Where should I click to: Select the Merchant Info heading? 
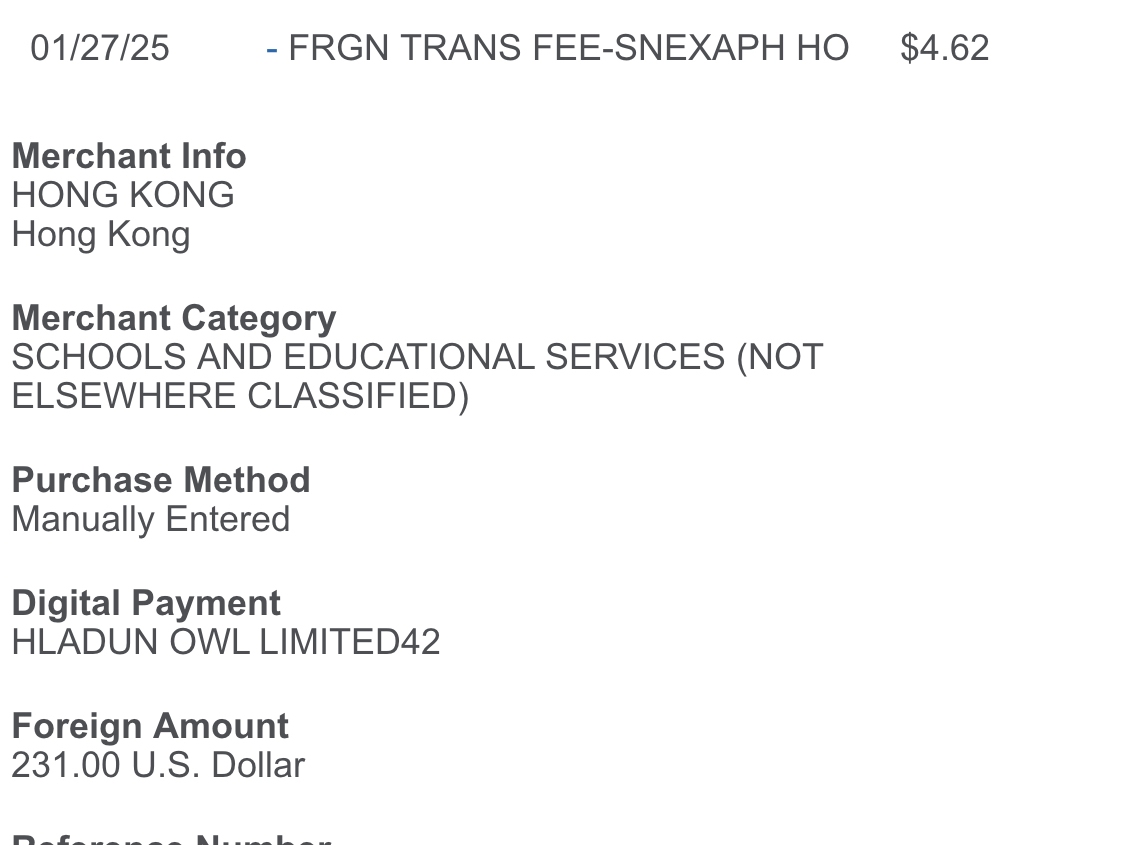click(129, 156)
